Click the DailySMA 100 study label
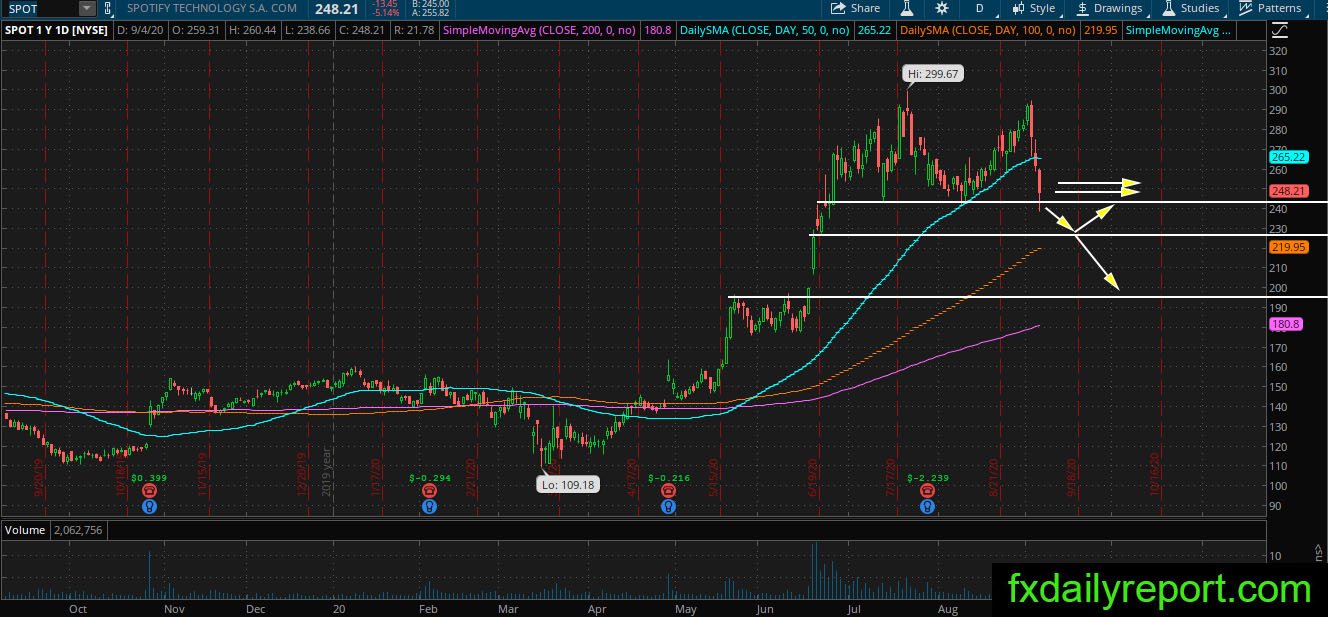 [x=987, y=30]
